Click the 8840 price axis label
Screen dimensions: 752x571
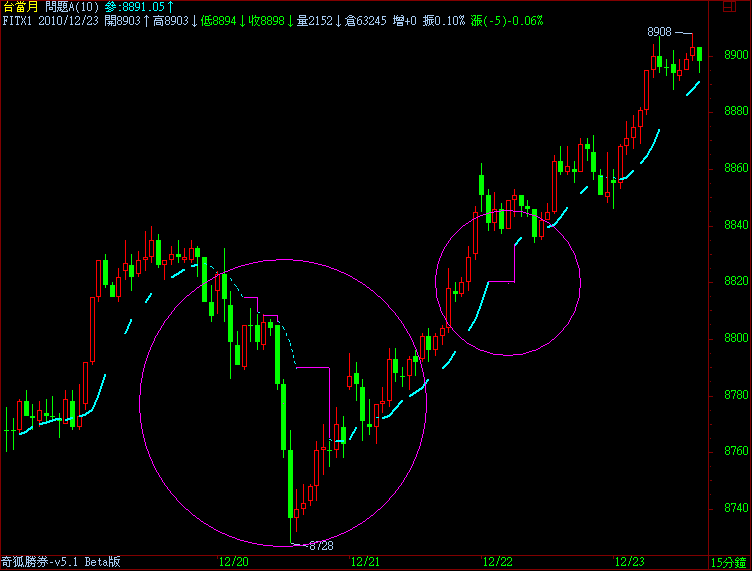point(736,225)
